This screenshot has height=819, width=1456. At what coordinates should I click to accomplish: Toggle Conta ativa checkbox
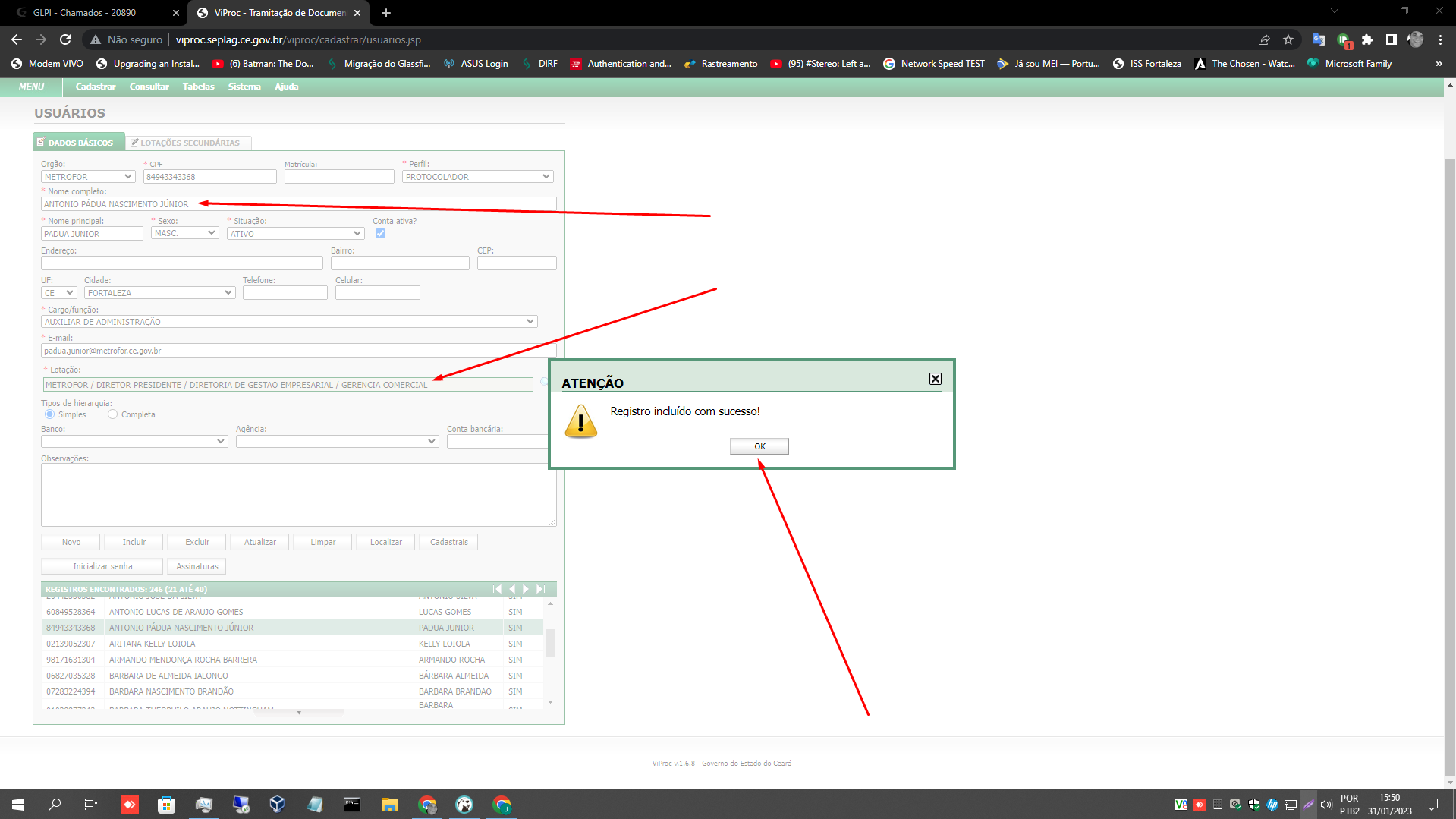380,233
